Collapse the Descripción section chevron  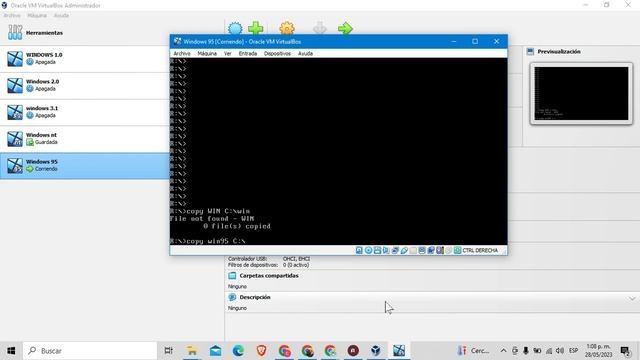[632, 298]
